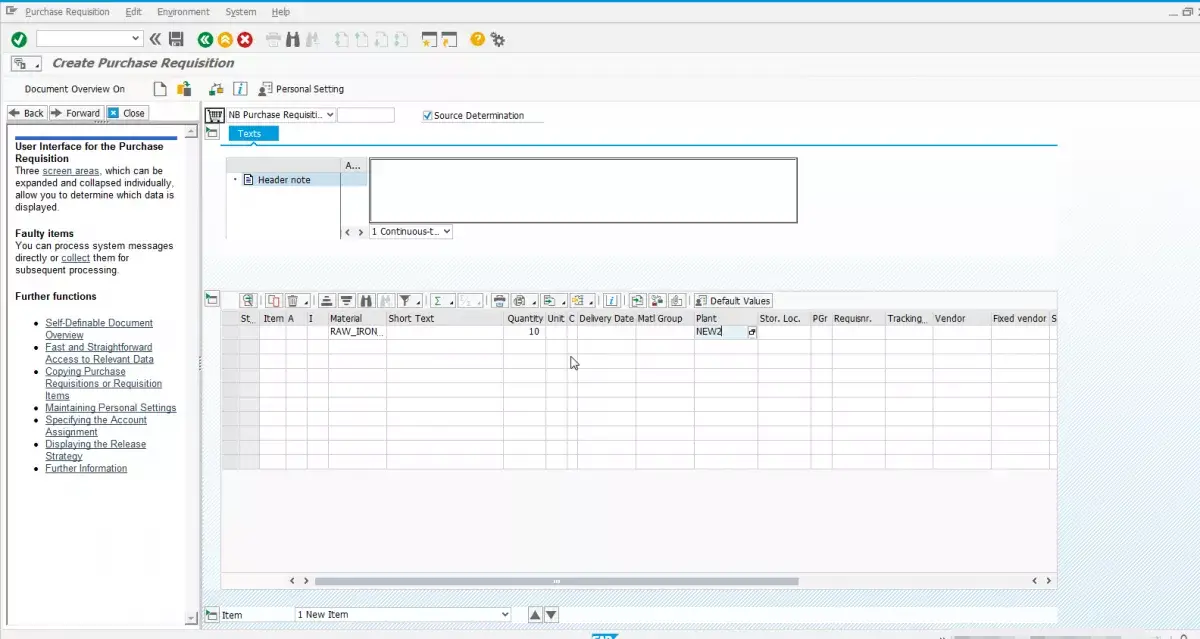Image resolution: width=1200 pixels, height=639 pixels.
Task: Click the Quantity cell showing 10
Action: click(524, 331)
